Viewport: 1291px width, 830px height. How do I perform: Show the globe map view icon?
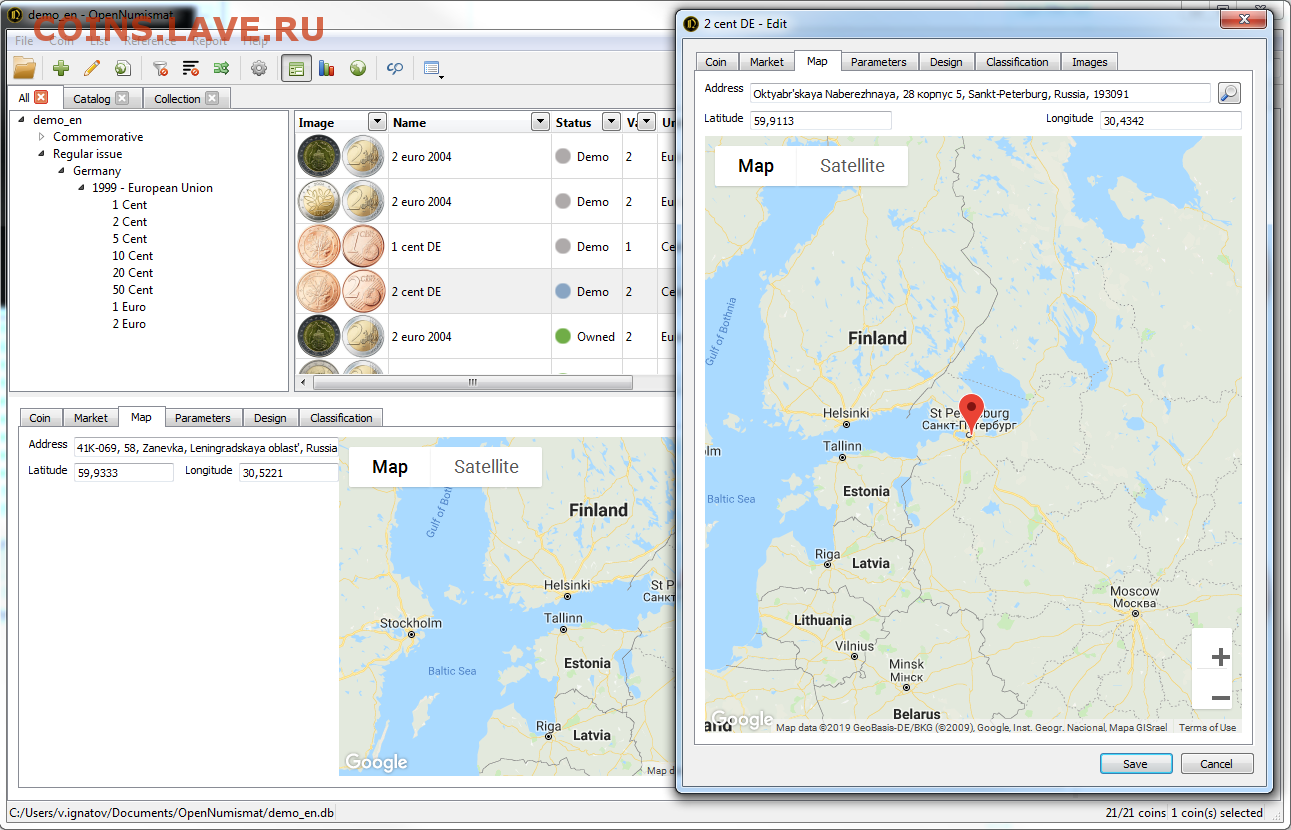tap(357, 68)
